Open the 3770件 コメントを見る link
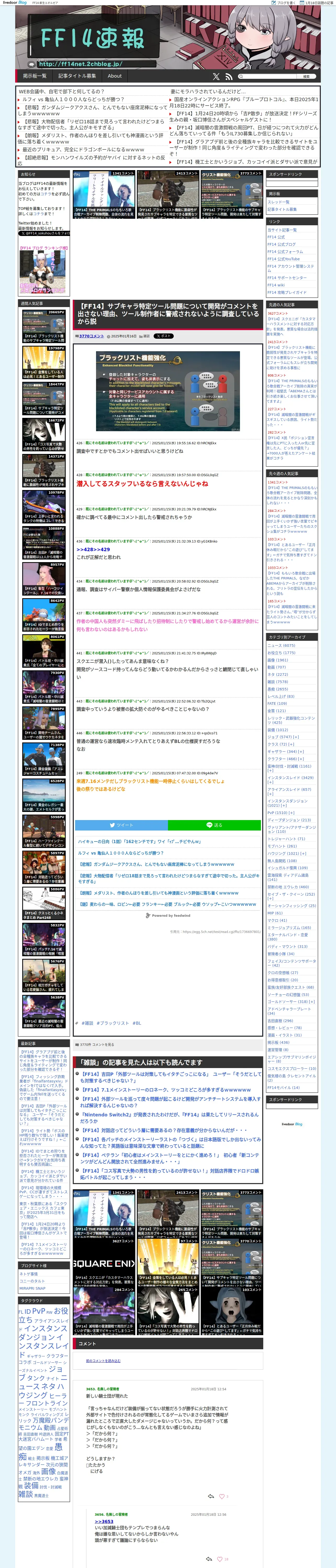Screen dimensions: 336x1568 pyautogui.click(x=97, y=1045)
